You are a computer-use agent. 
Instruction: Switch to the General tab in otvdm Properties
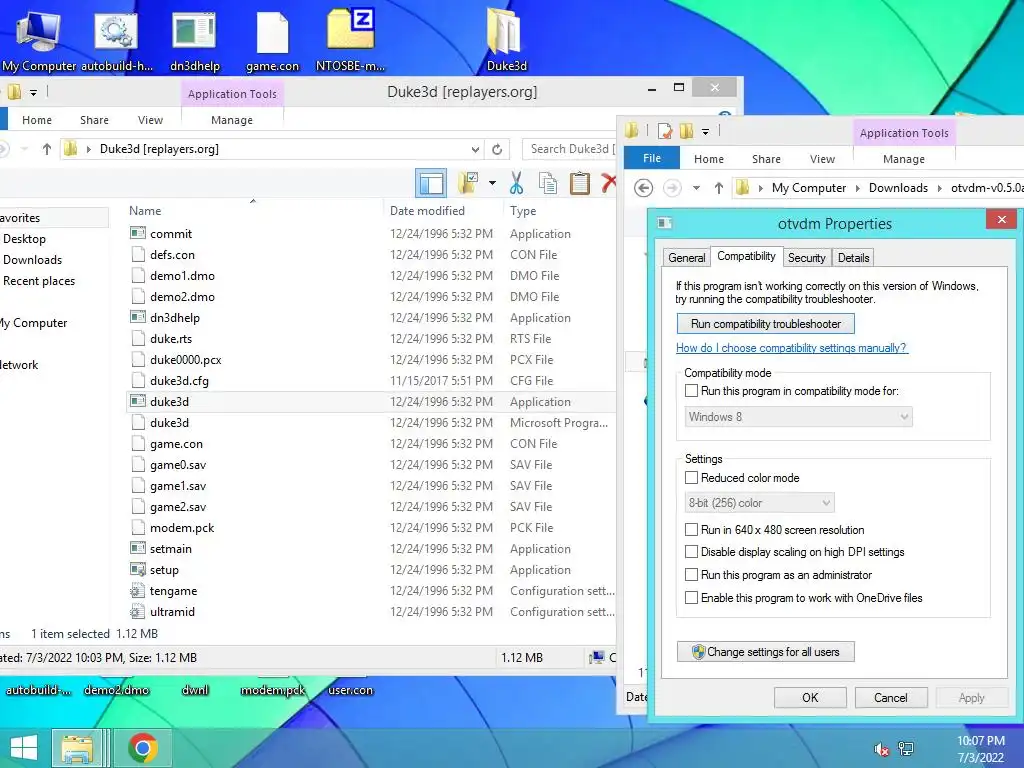coord(686,258)
